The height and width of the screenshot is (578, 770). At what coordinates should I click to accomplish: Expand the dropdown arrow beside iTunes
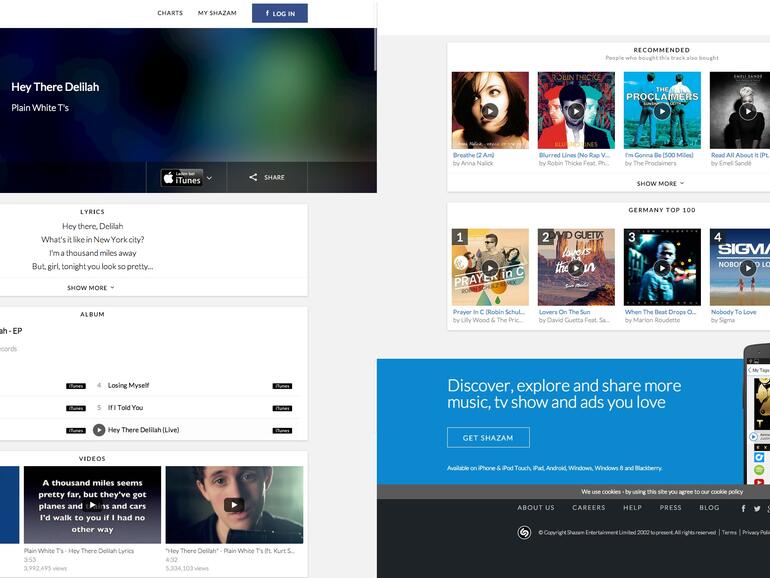pyautogui.click(x=210, y=178)
